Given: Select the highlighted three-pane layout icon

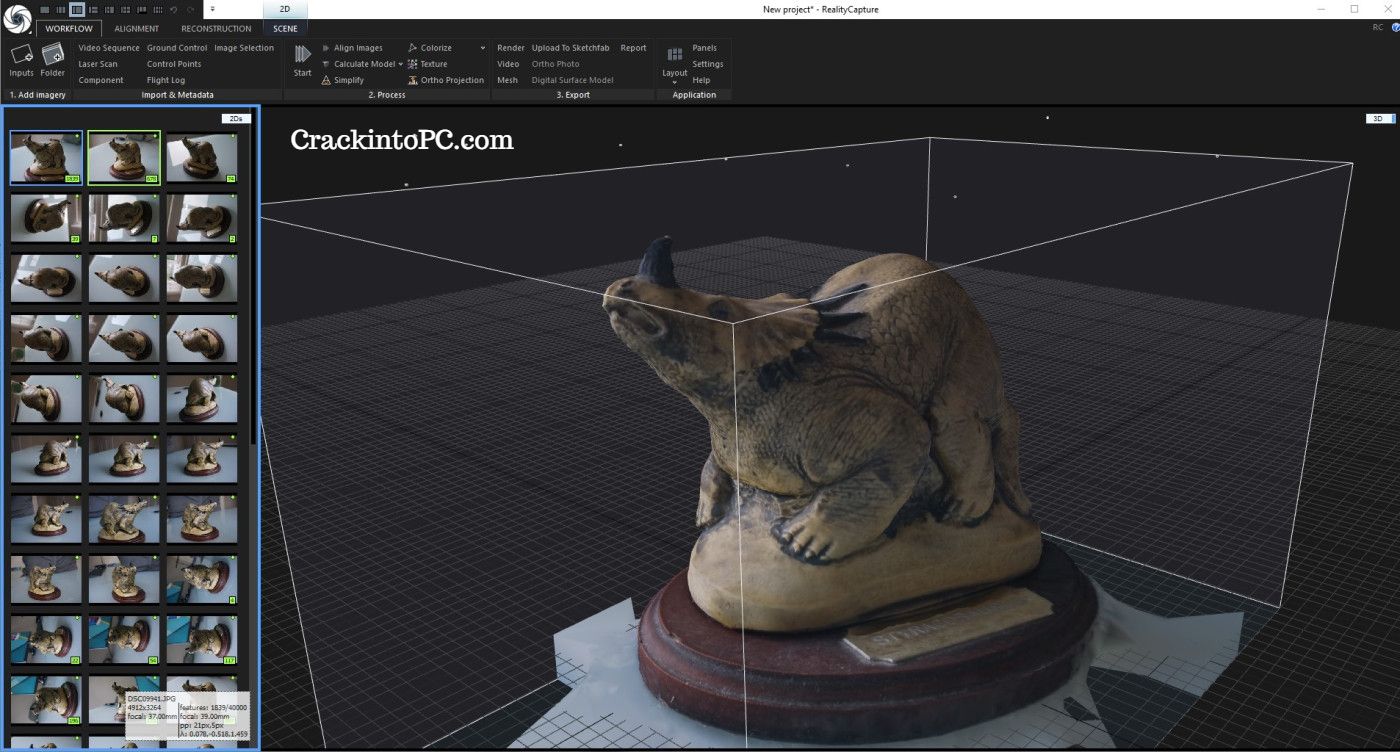Looking at the screenshot, I should [77, 9].
